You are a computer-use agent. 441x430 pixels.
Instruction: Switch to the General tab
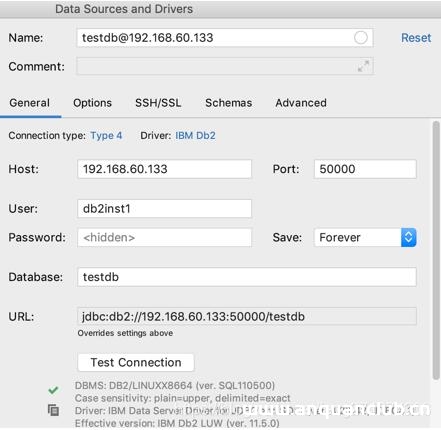pos(30,103)
